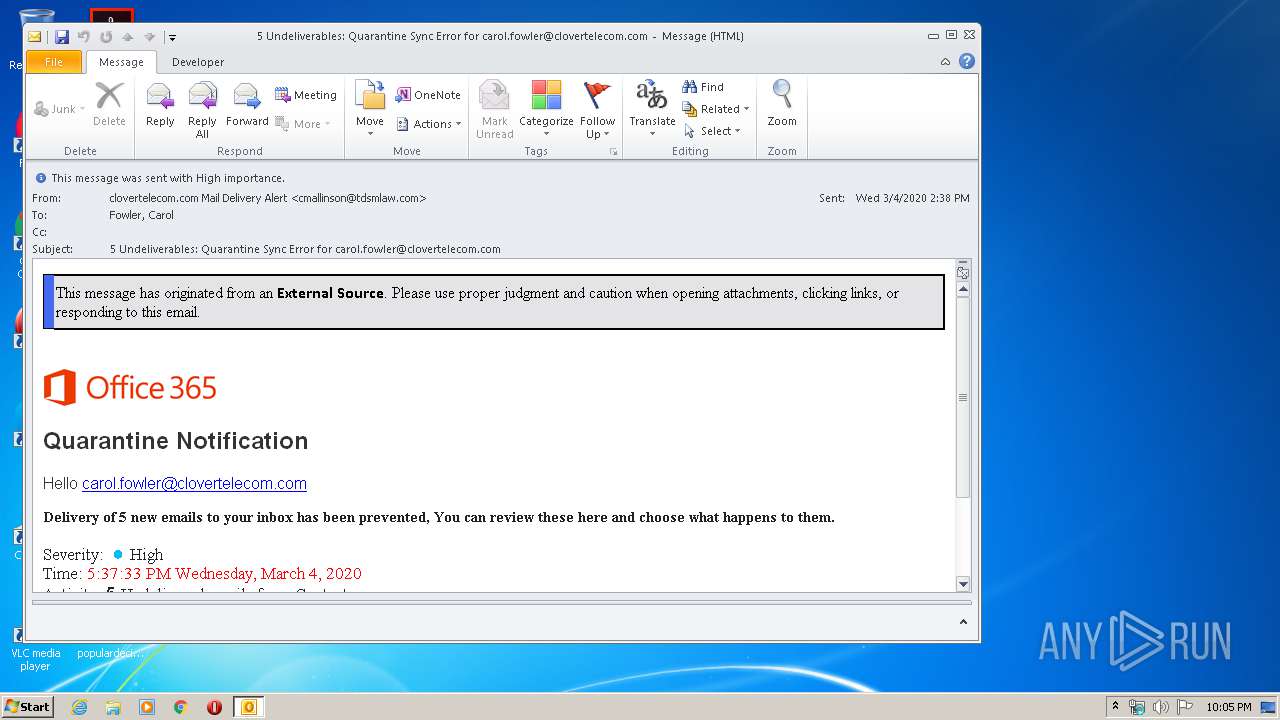1280x720 pixels.
Task: Click Reply All button
Action: (x=202, y=110)
